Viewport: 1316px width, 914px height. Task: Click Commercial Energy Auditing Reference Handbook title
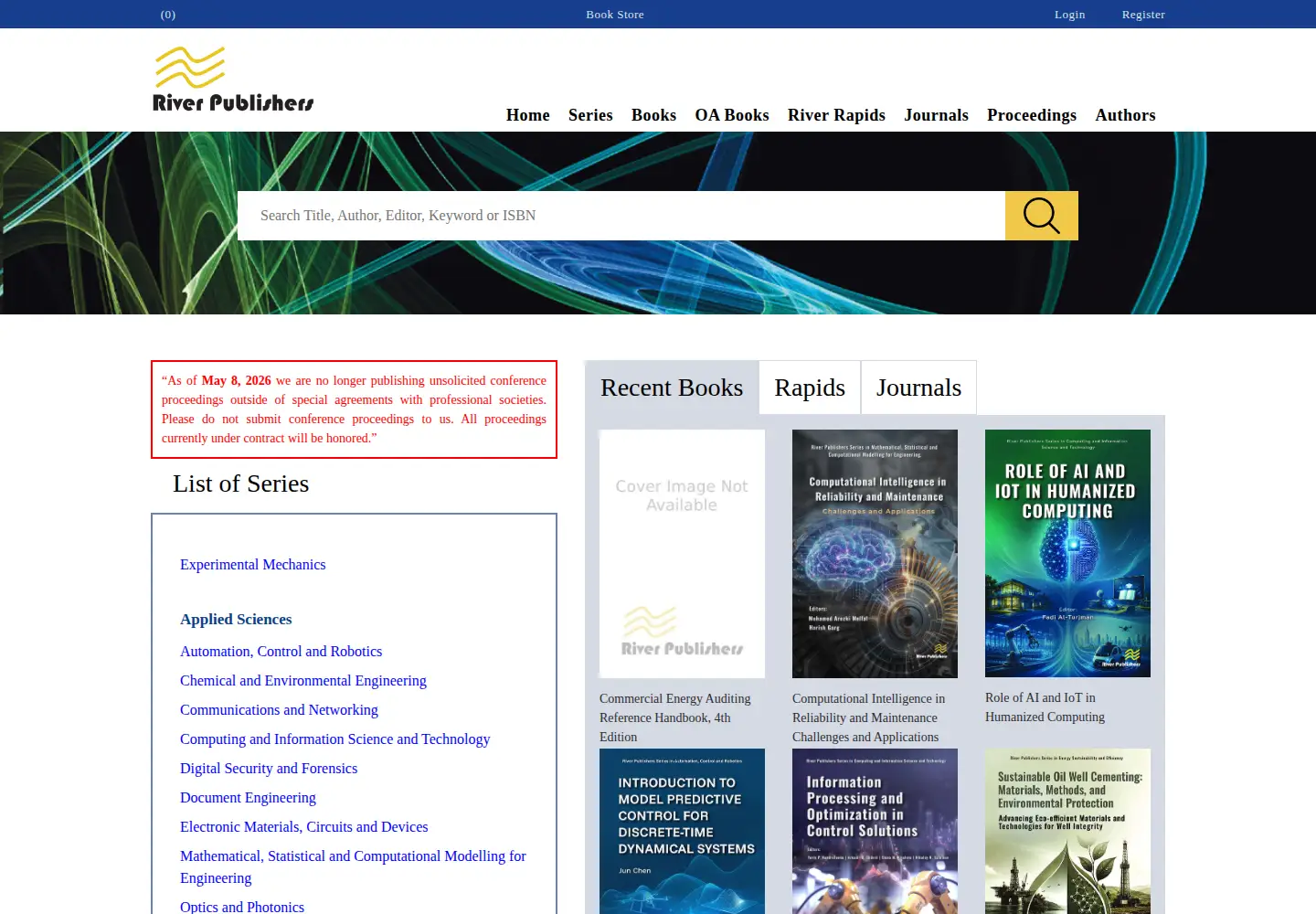[675, 717]
